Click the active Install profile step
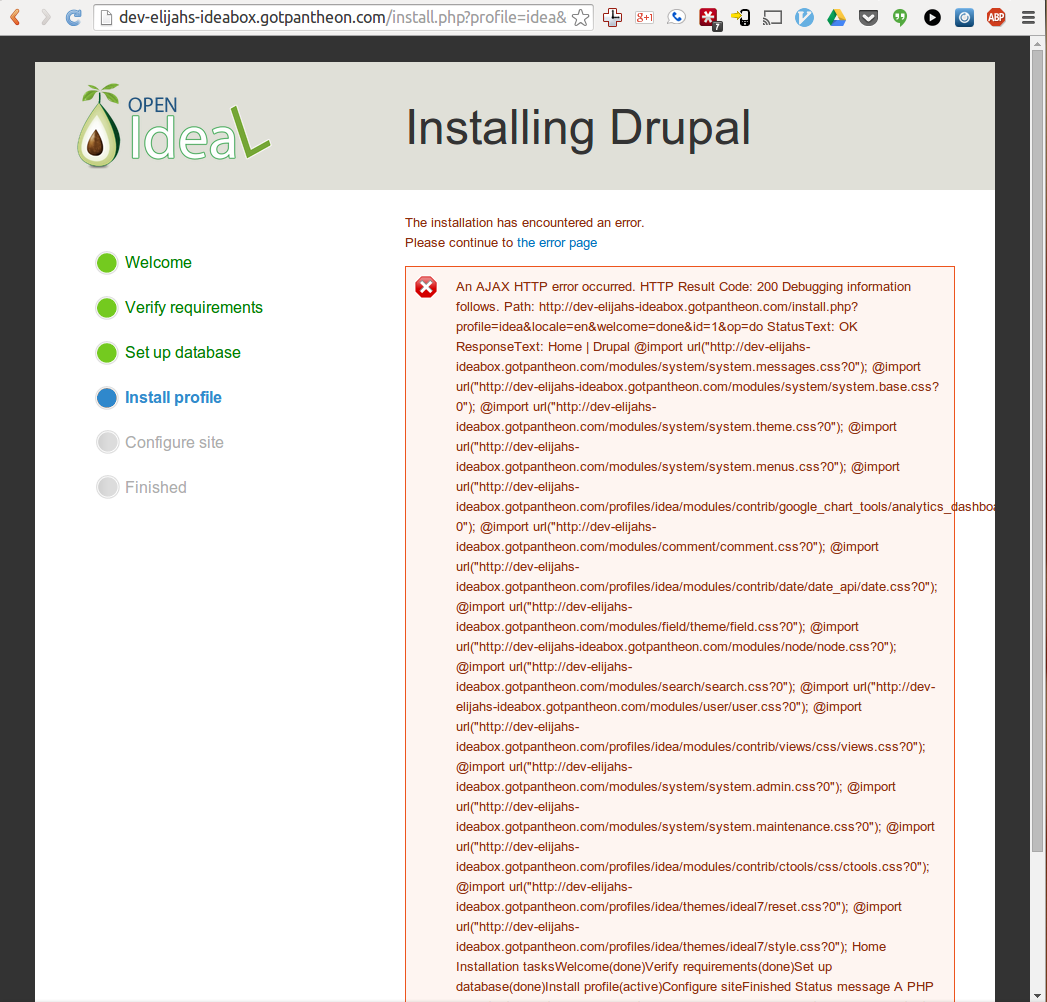 tap(173, 397)
